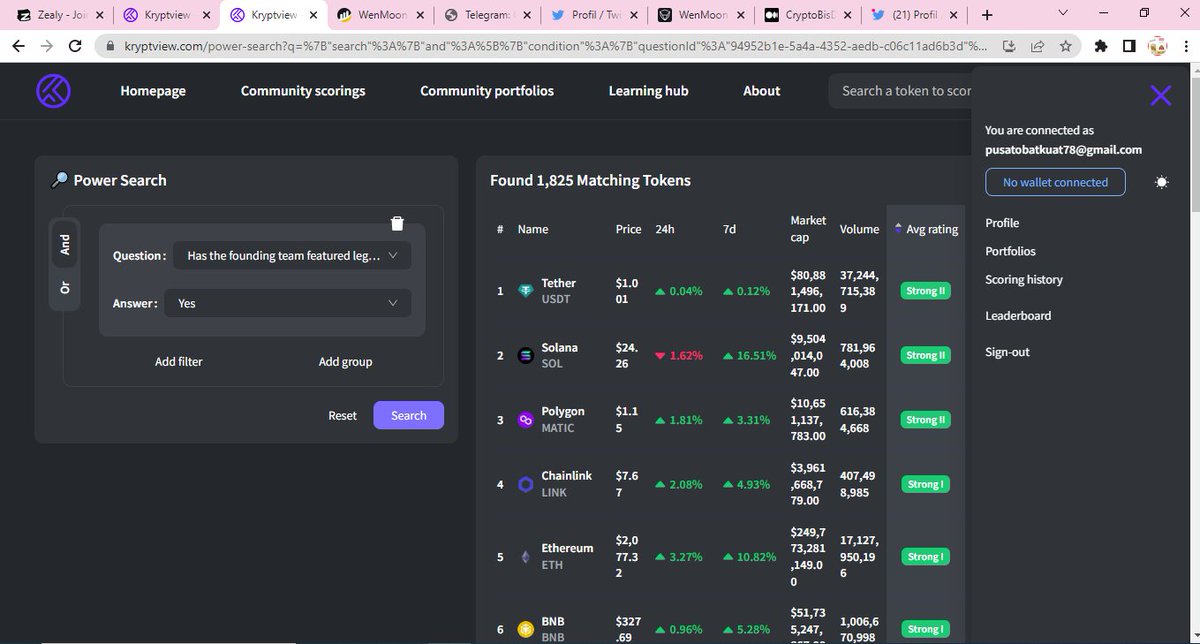
Task: Click the Ethereum token icon
Action: 526,557
